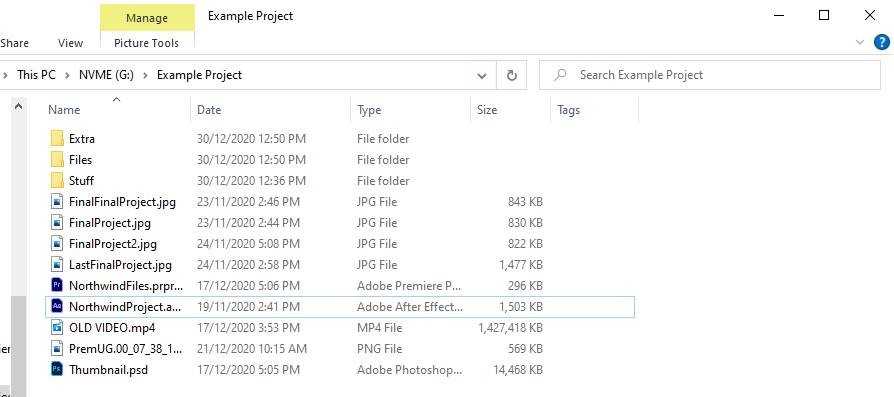Expand the NVME (G:) breadcrumb arrow
The width and height of the screenshot is (894, 397).
pyautogui.click(x=145, y=75)
